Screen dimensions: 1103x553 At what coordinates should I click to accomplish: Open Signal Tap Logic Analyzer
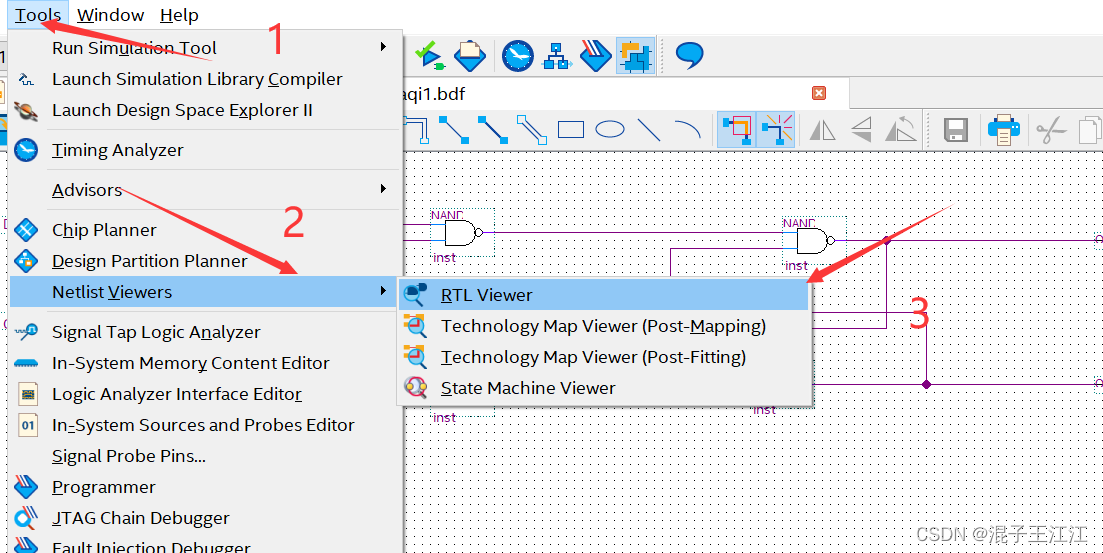[x=205, y=332]
